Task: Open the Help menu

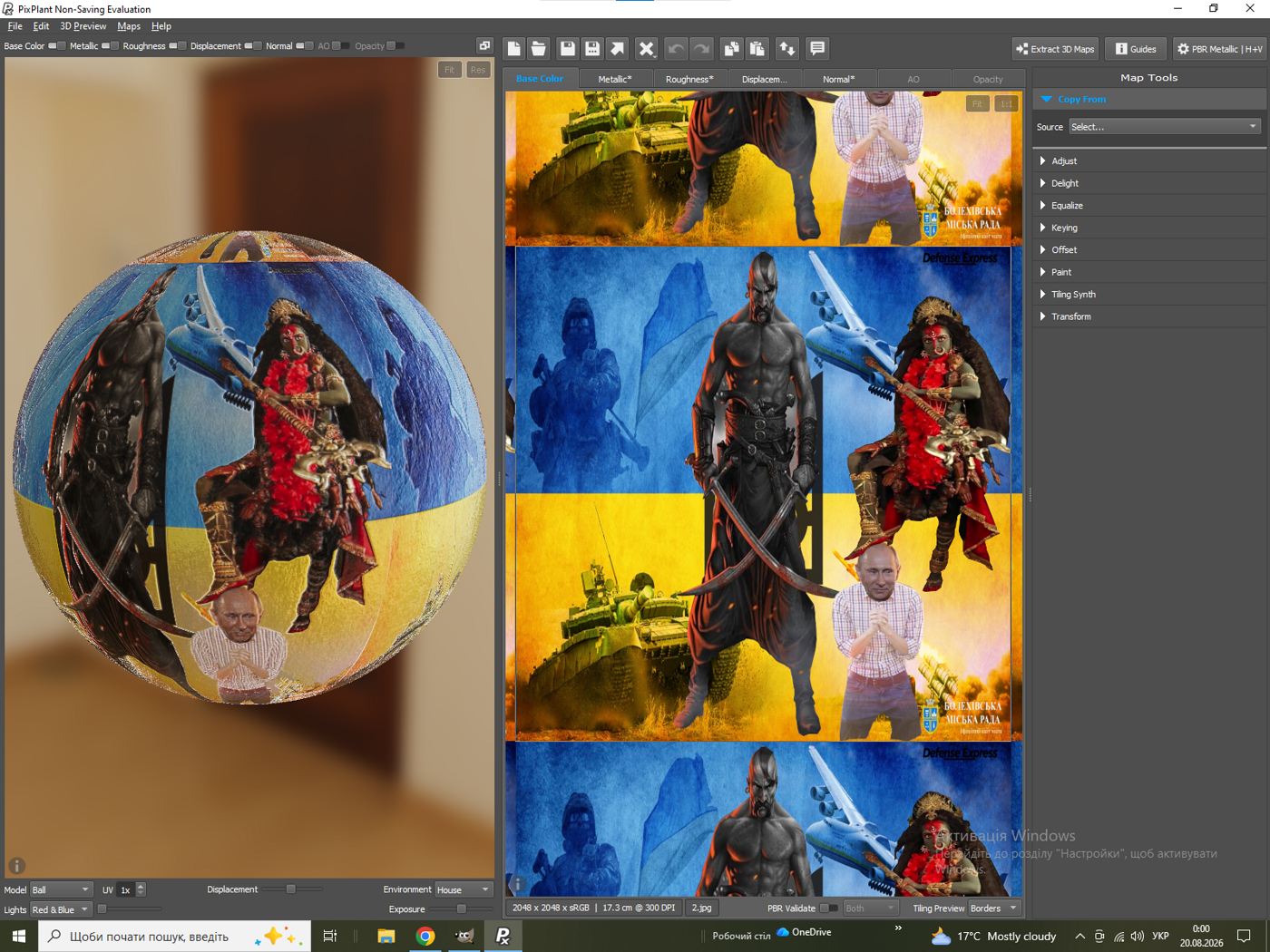Action: [161, 26]
